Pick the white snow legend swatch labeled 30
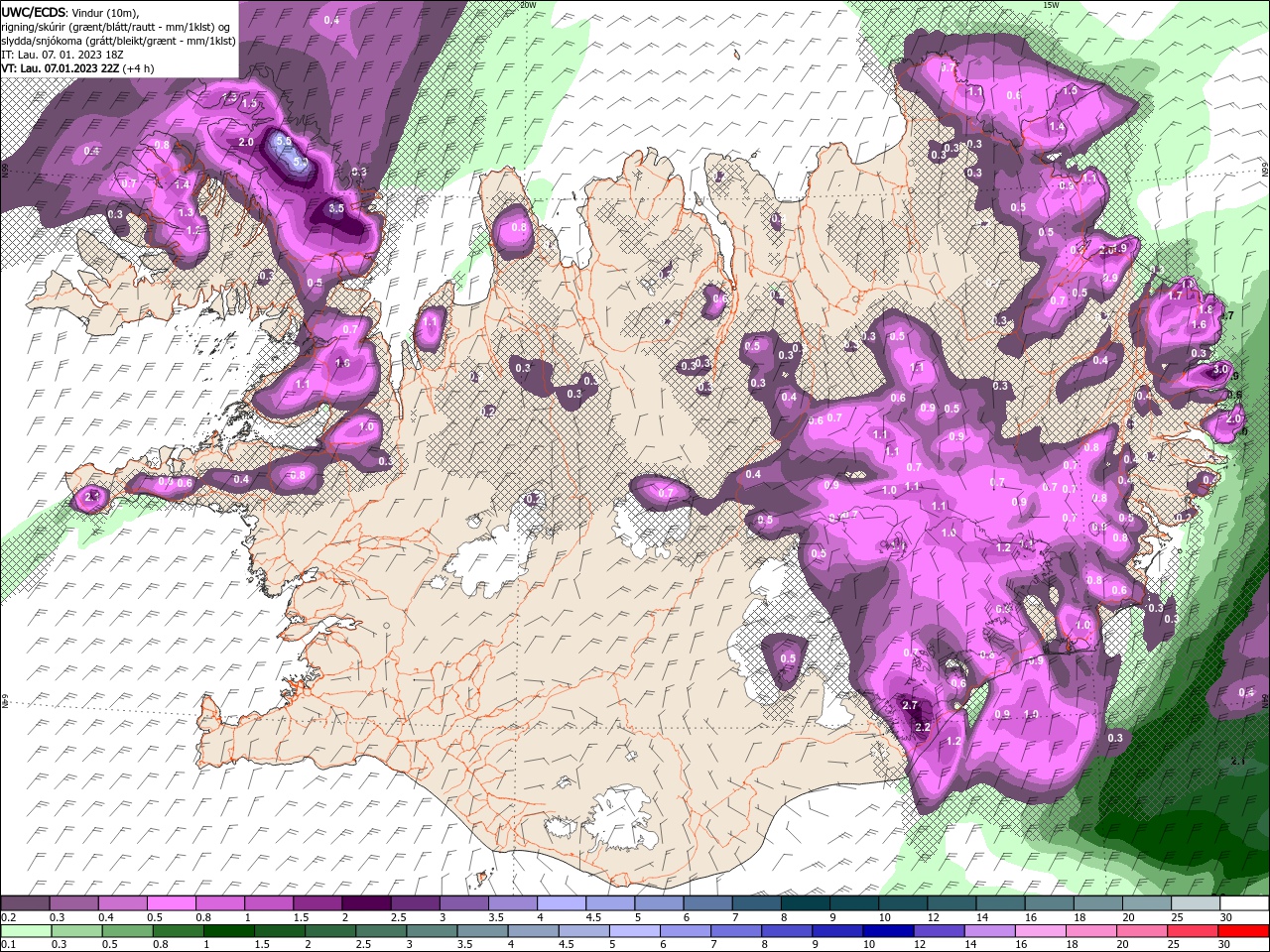This screenshot has width=1270, height=952. (x=1244, y=903)
